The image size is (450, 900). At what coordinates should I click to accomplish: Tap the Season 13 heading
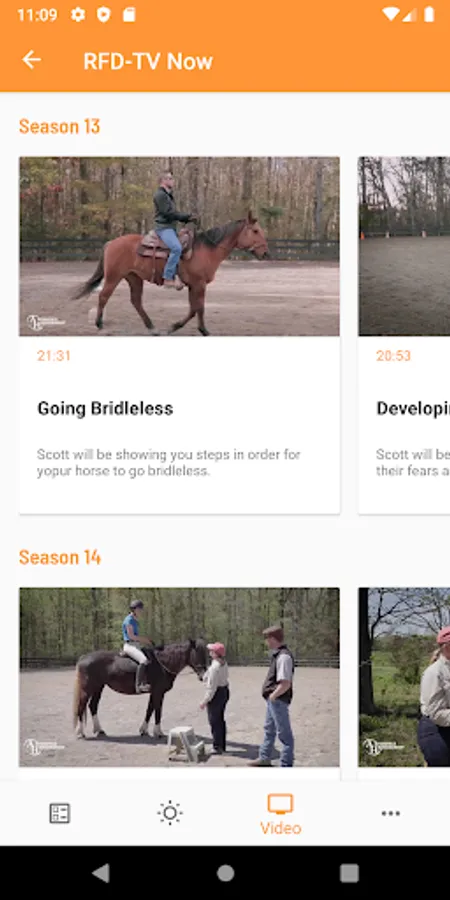click(60, 126)
